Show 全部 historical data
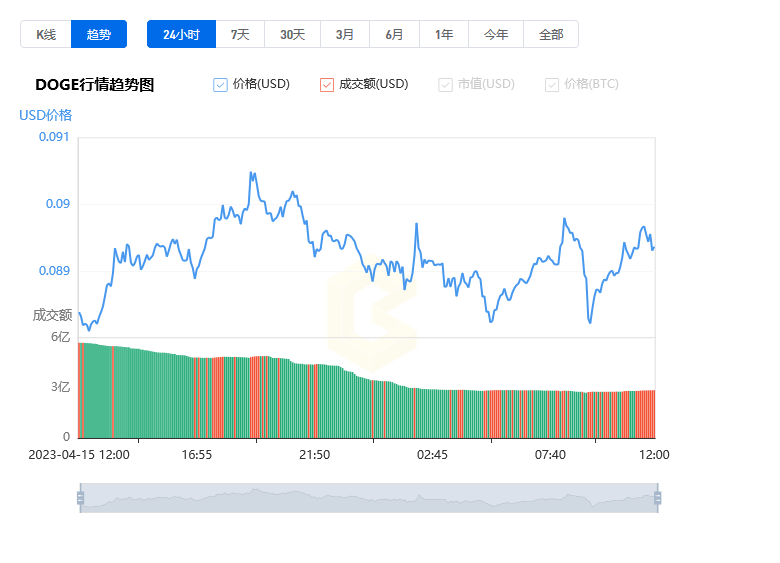The image size is (780, 563). coord(551,34)
